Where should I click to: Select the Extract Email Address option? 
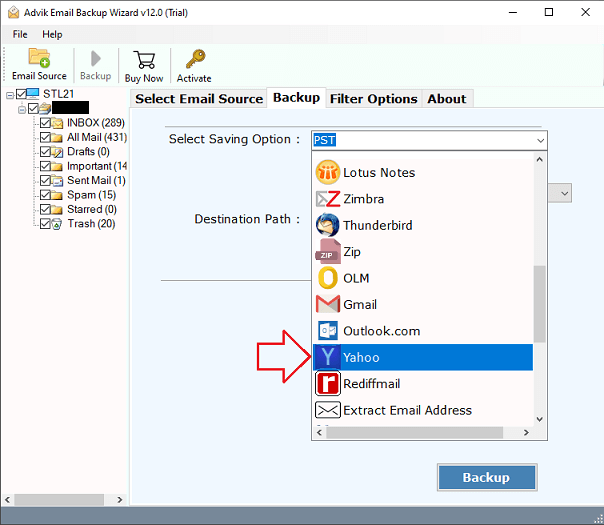423,410
